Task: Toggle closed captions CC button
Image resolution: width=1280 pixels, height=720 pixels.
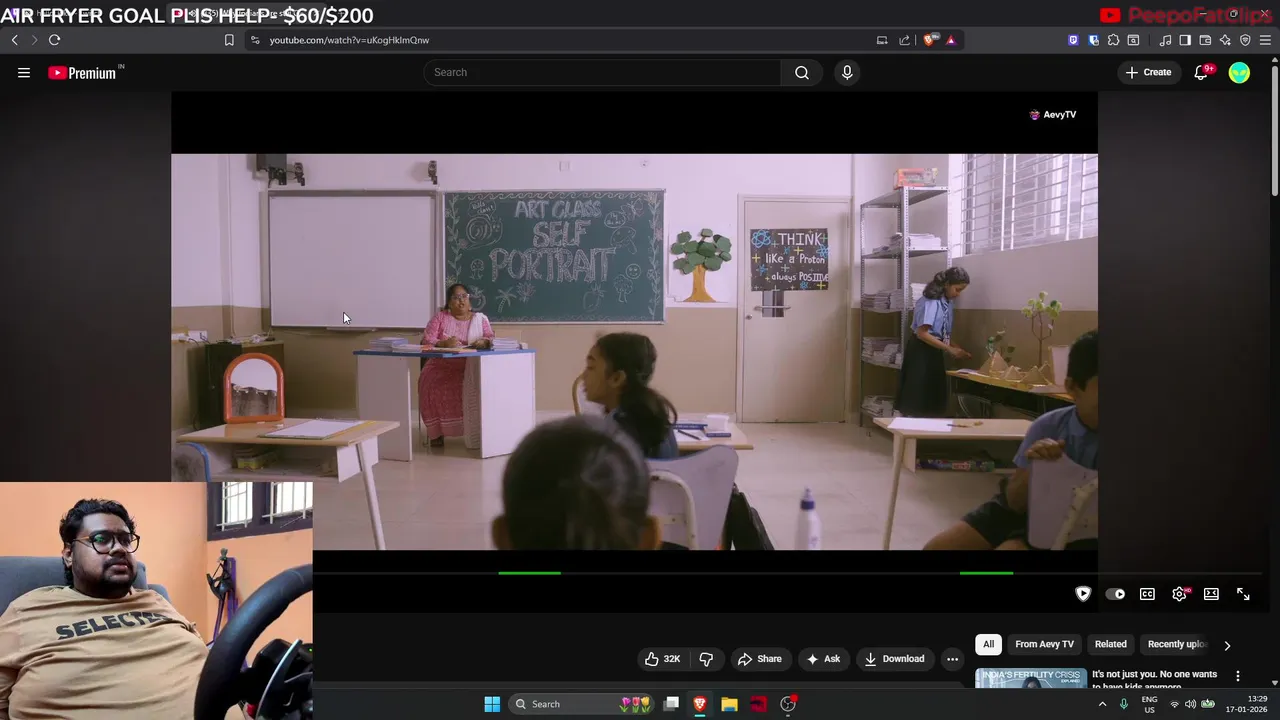Action: [x=1147, y=594]
